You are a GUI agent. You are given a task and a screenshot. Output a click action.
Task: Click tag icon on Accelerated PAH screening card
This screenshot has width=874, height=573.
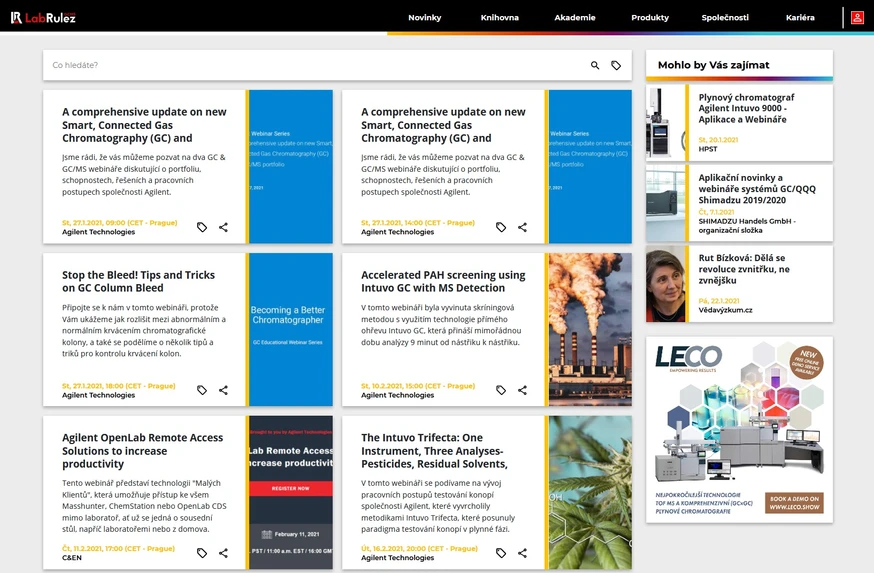(501, 390)
